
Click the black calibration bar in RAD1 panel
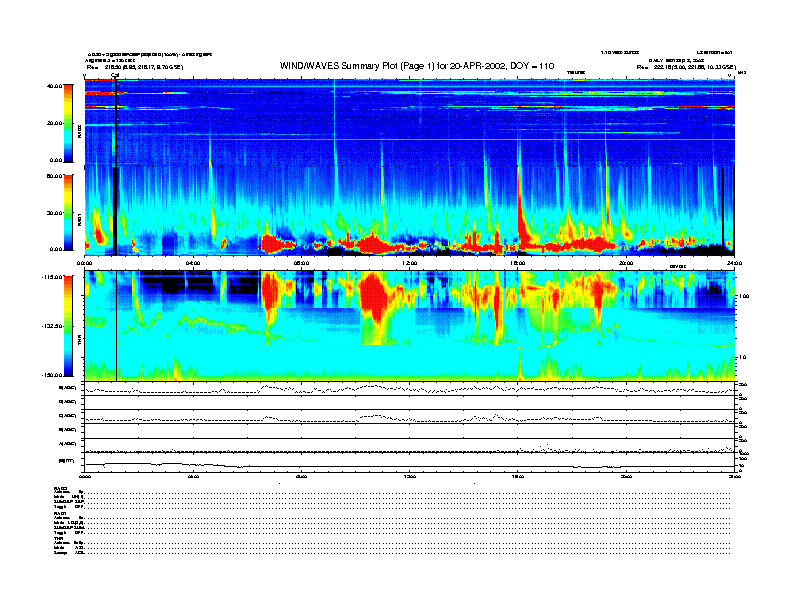click(x=115, y=211)
